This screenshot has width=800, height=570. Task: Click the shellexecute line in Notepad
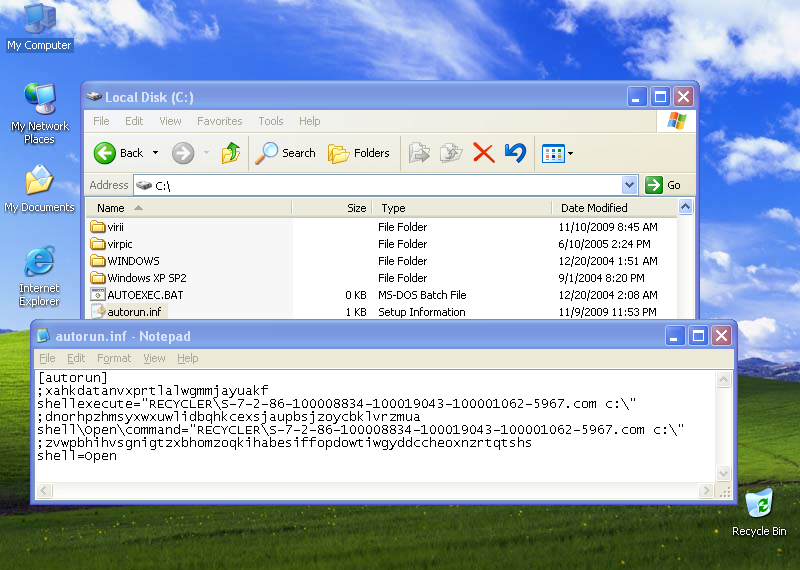[337, 404]
